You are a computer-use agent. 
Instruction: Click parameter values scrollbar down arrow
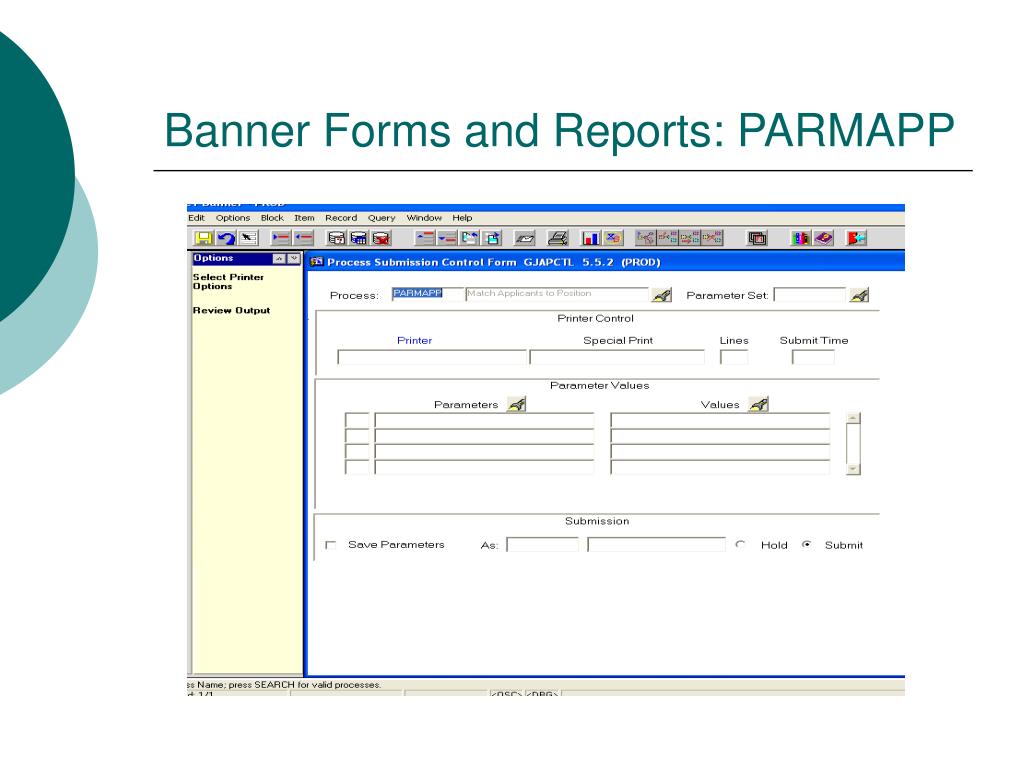click(853, 469)
